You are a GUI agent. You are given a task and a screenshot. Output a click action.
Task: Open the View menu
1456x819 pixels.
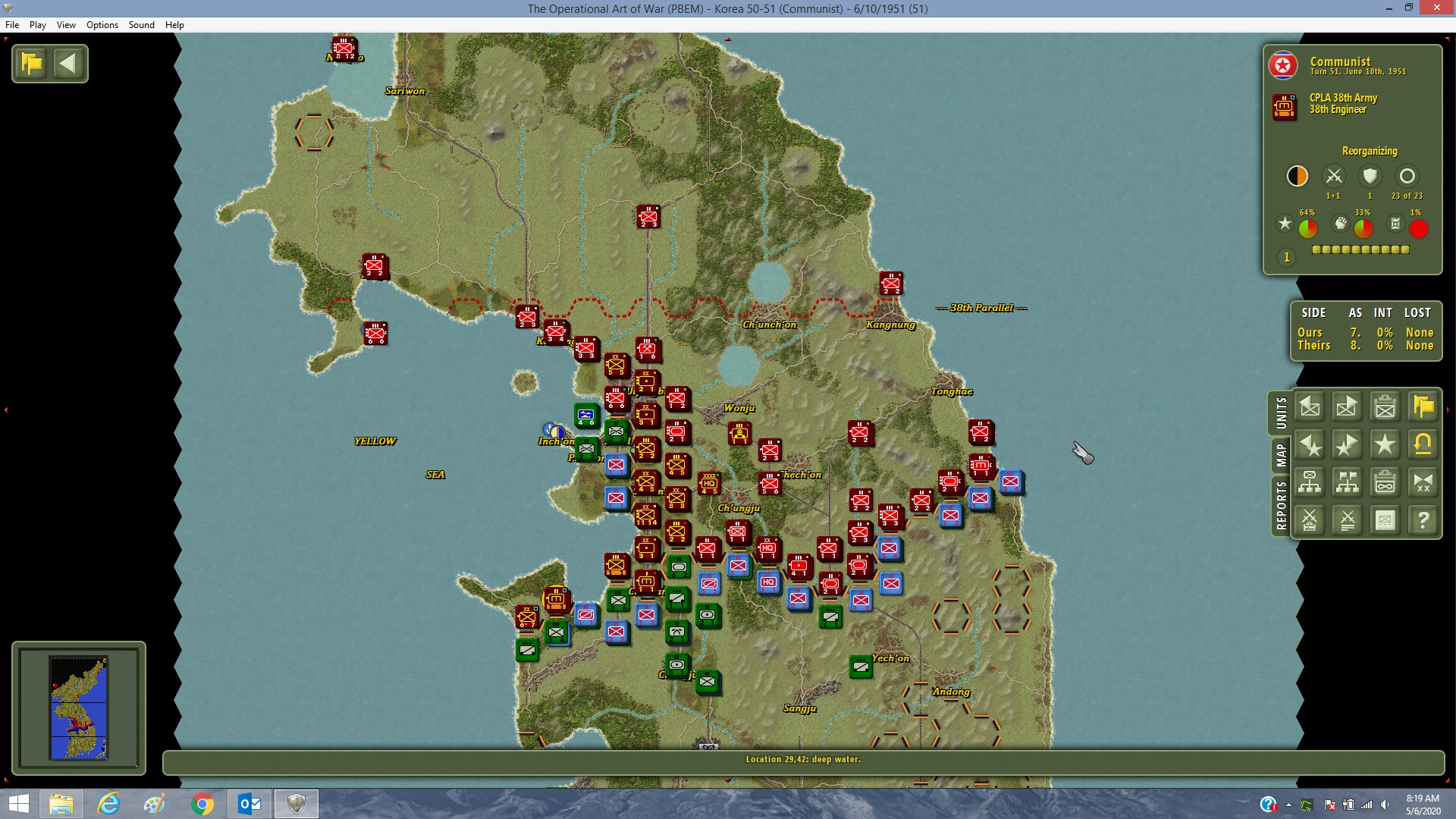click(66, 25)
